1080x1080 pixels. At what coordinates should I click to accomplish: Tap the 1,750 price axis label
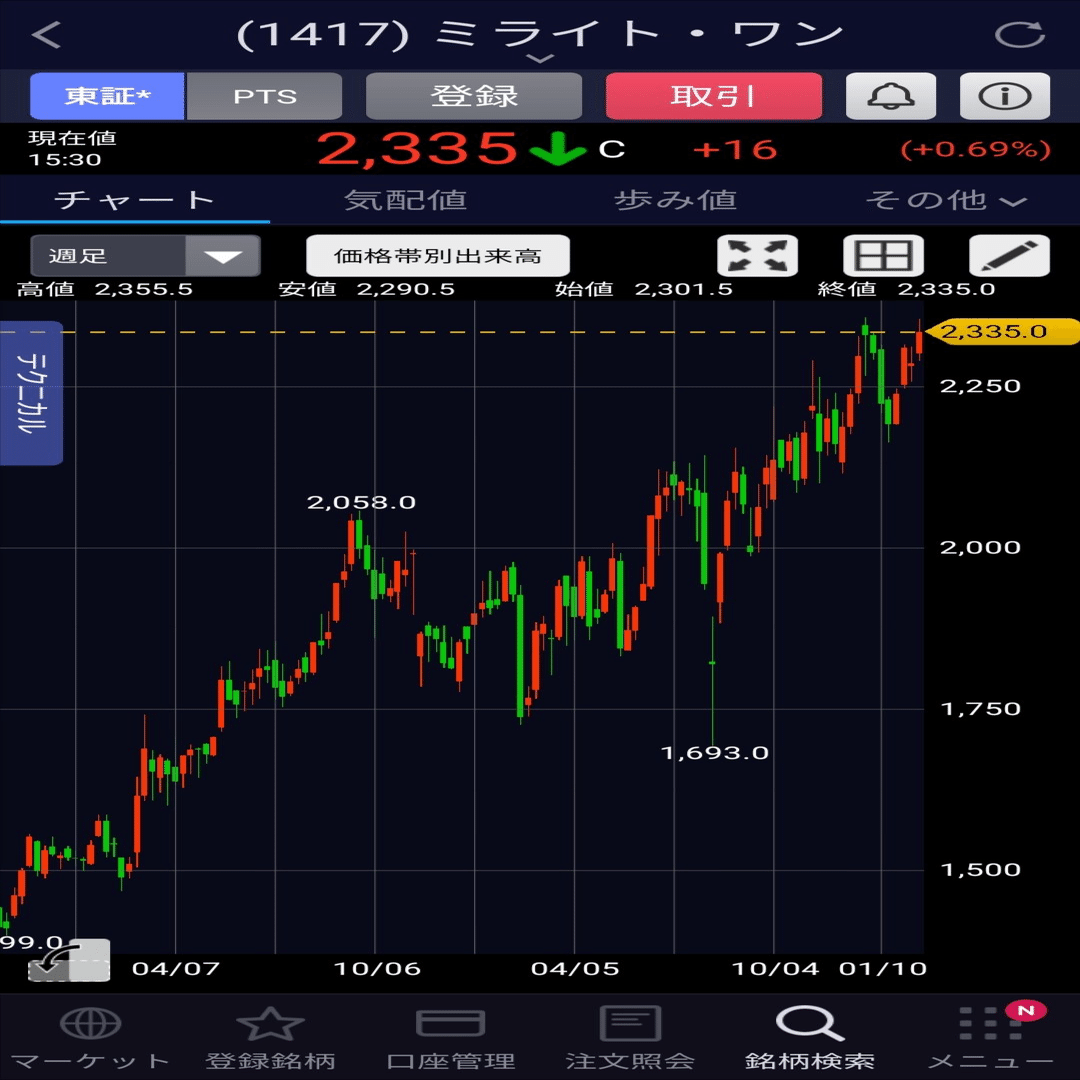pyautogui.click(x=980, y=709)
